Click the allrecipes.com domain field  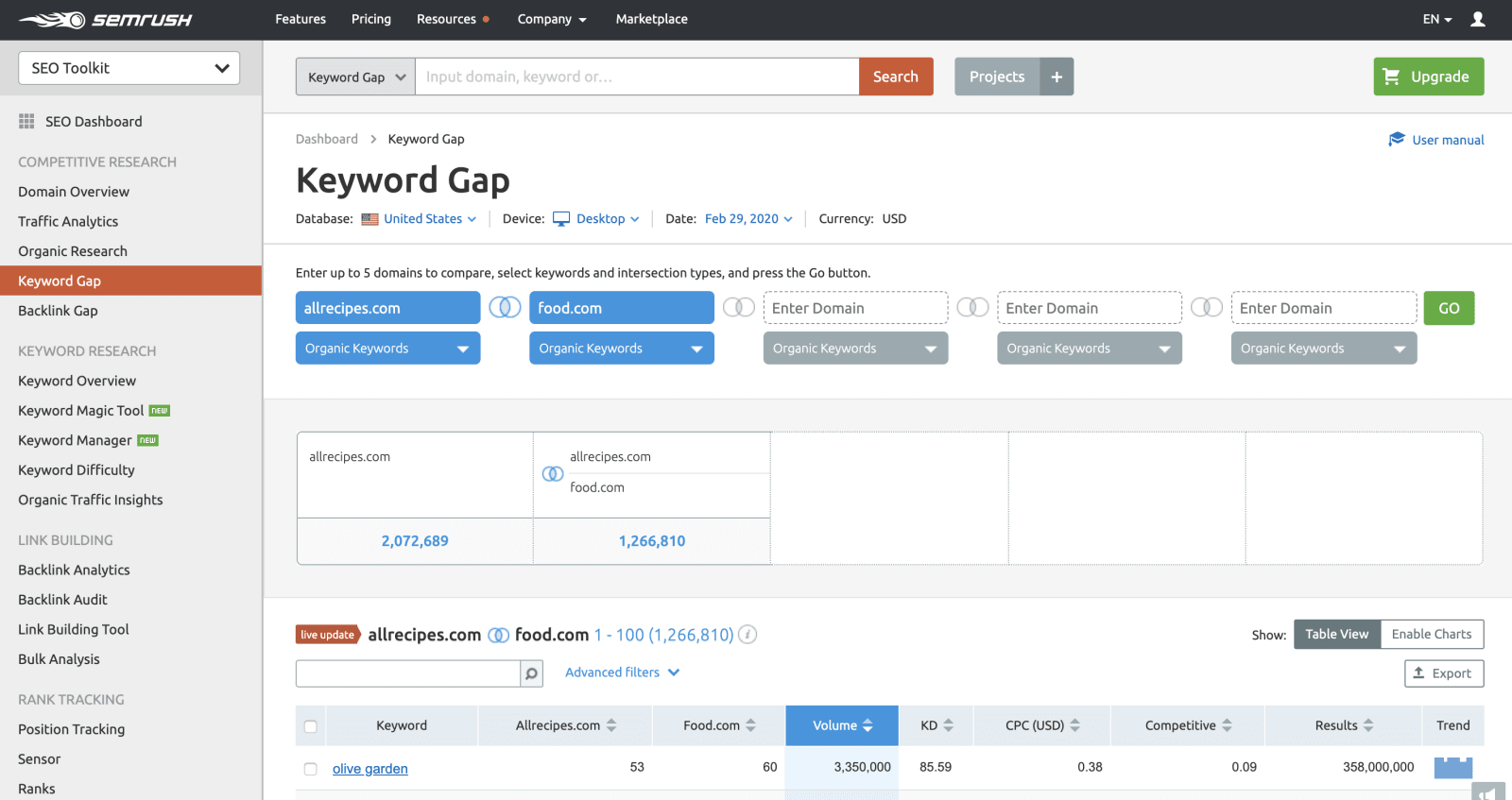point(387,308)
